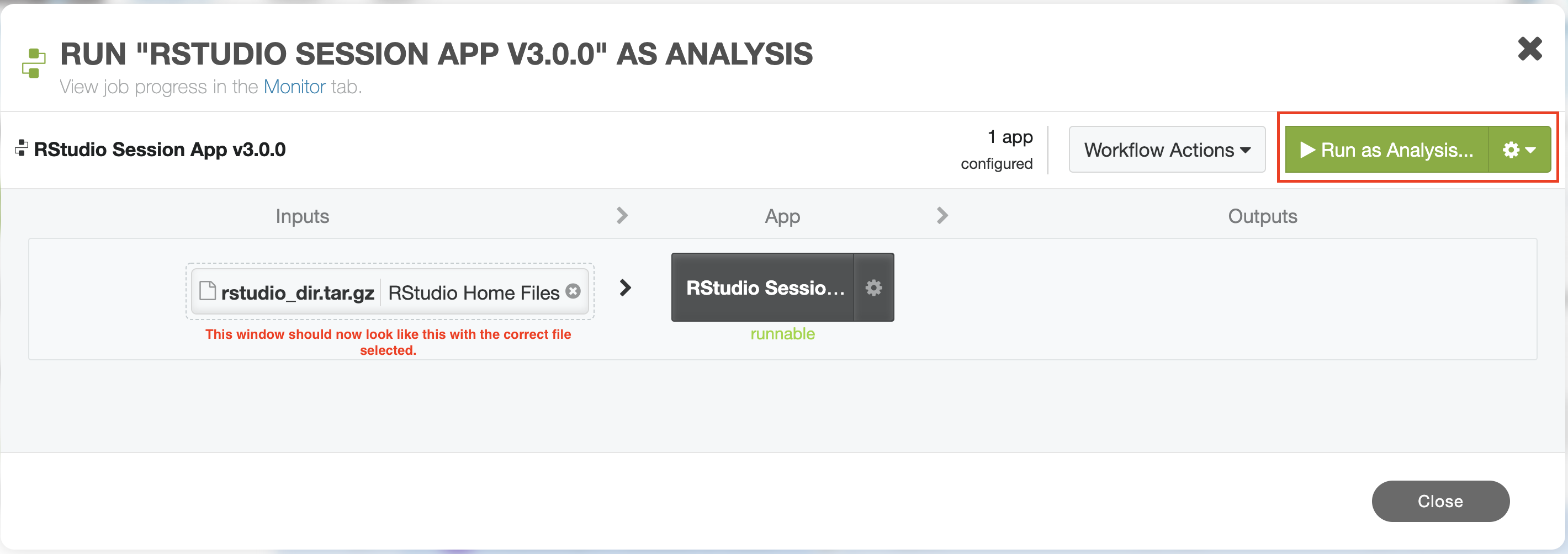Viewport: 1568px width, 554px height.
Task: Open the RStudio Session app block's gear settings
Action: coord(873,287)
